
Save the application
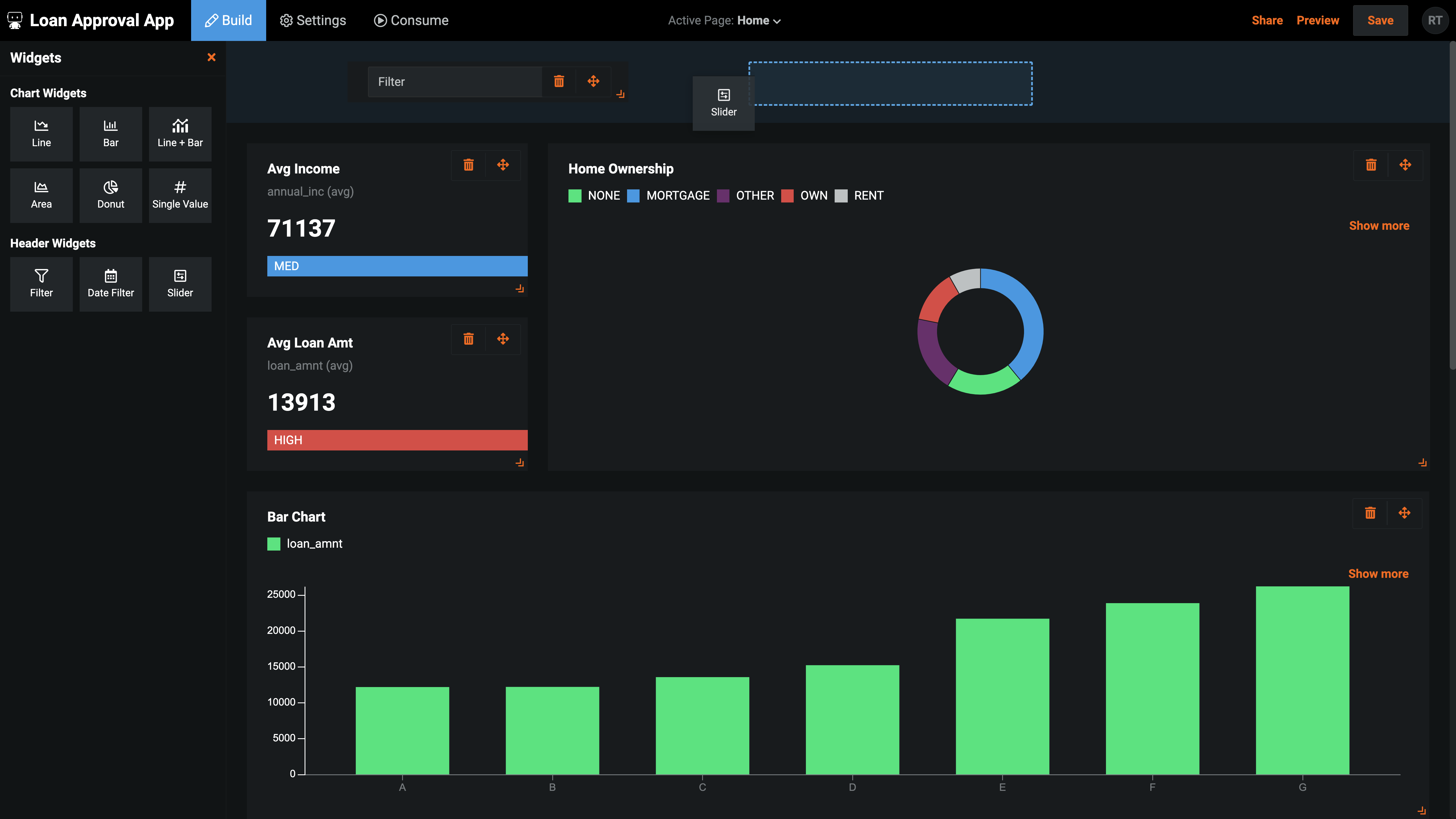tap(1380, 20)
